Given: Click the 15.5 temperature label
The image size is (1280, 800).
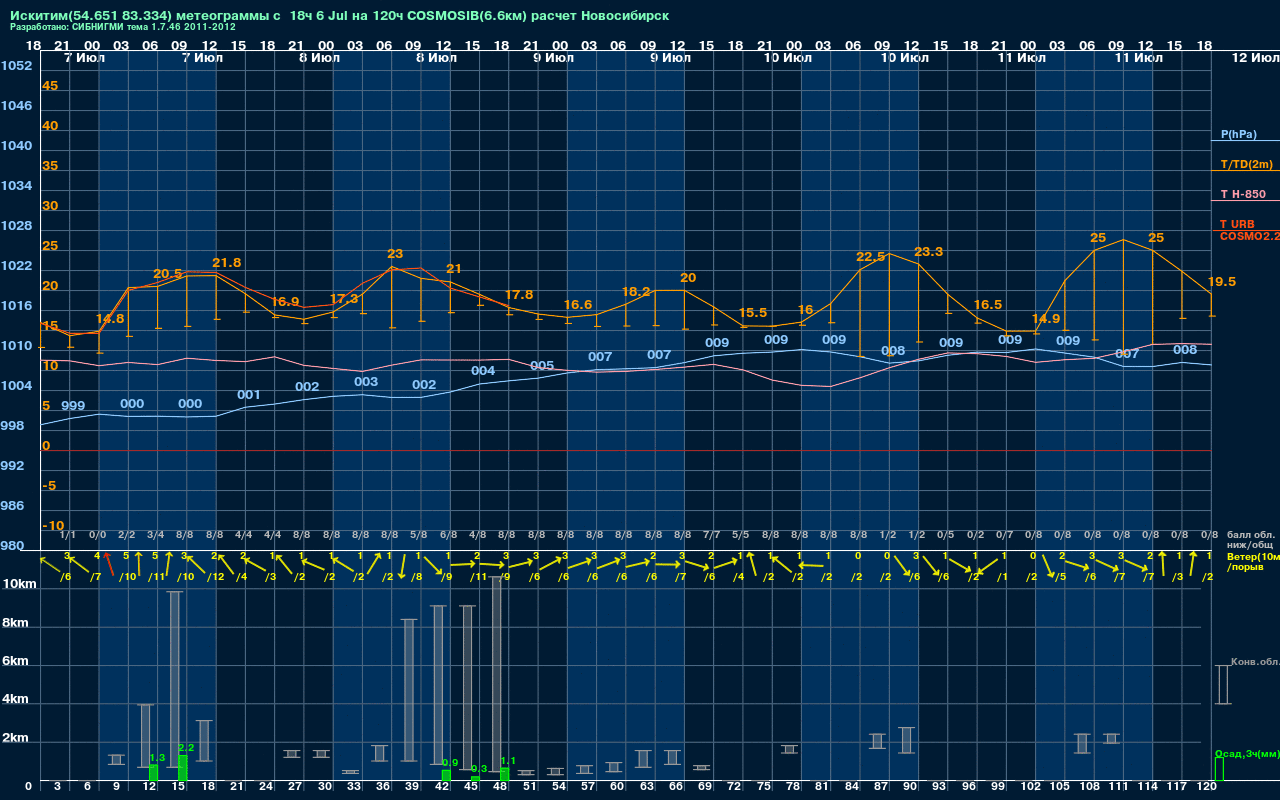Looking at the screenshot, I should tap(753, 313).
